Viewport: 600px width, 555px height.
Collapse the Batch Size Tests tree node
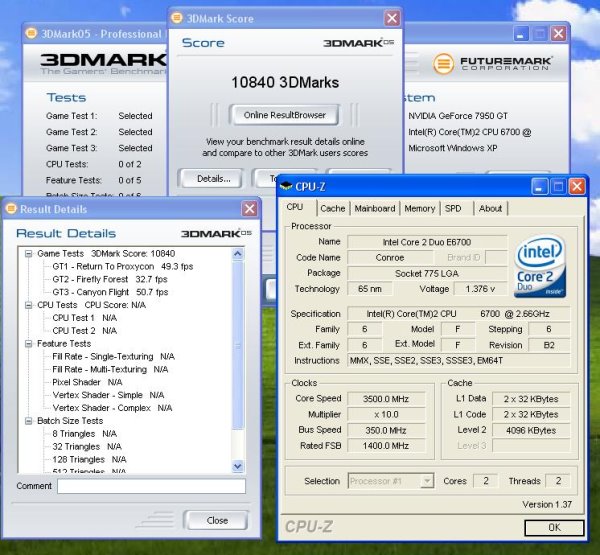pyautogui.click(x=28, y=421)
